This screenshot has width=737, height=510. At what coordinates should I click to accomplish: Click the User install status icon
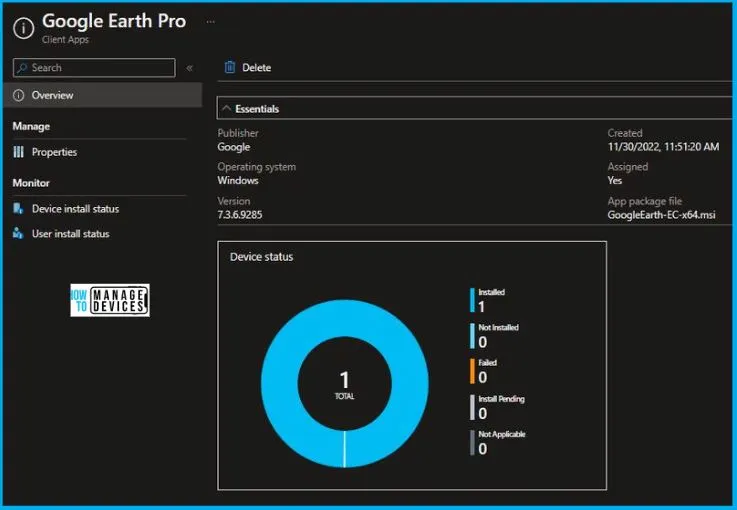tap(18, 233)
